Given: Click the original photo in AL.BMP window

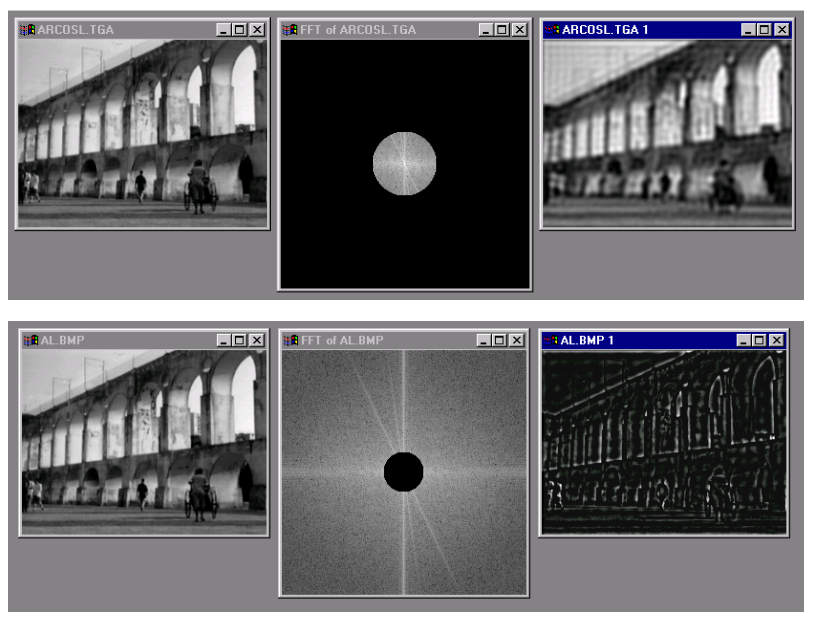Looking at the screenshot, I should pos(144,442).
